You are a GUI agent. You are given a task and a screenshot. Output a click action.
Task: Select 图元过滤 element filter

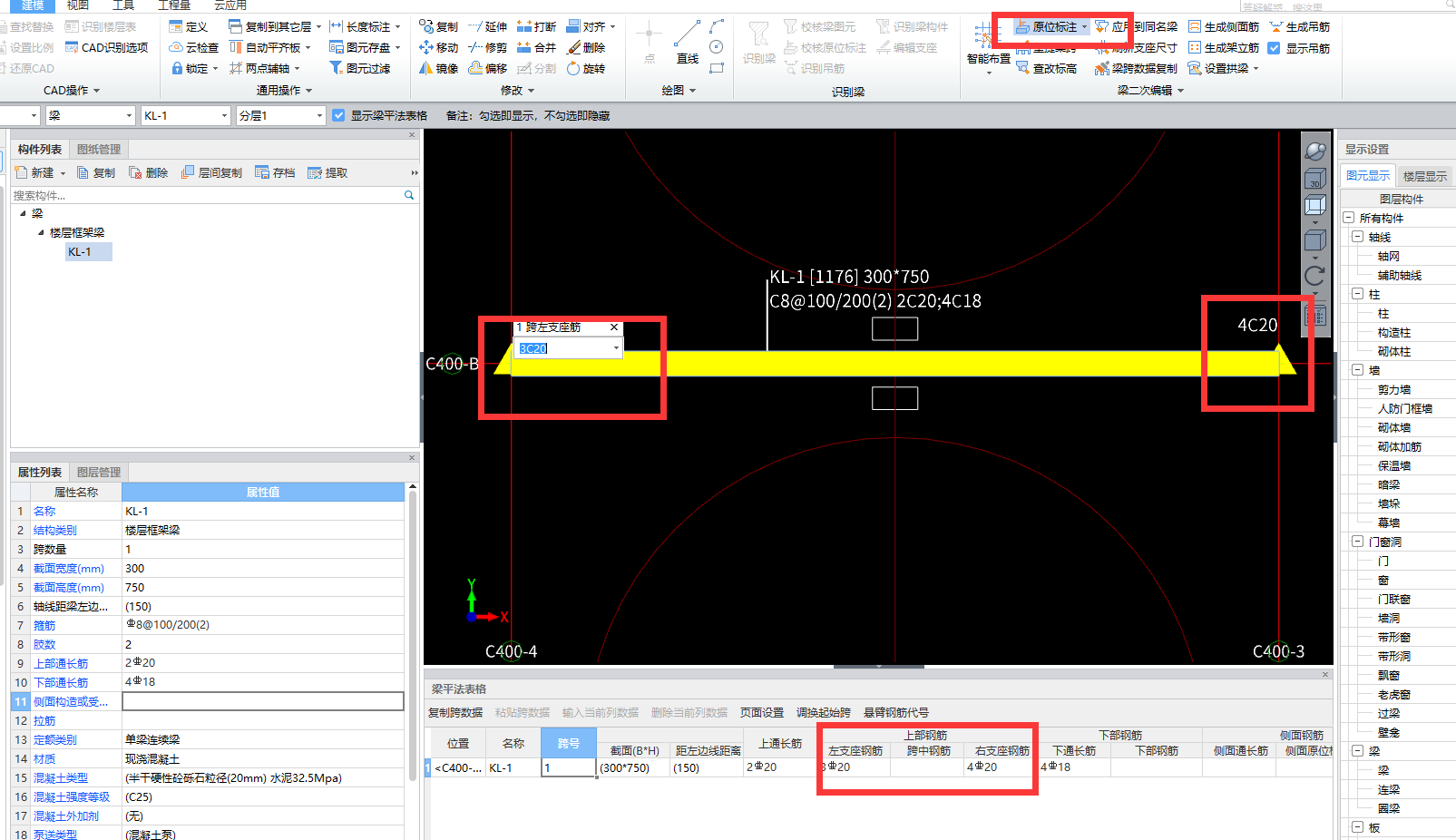click(359, 68)
